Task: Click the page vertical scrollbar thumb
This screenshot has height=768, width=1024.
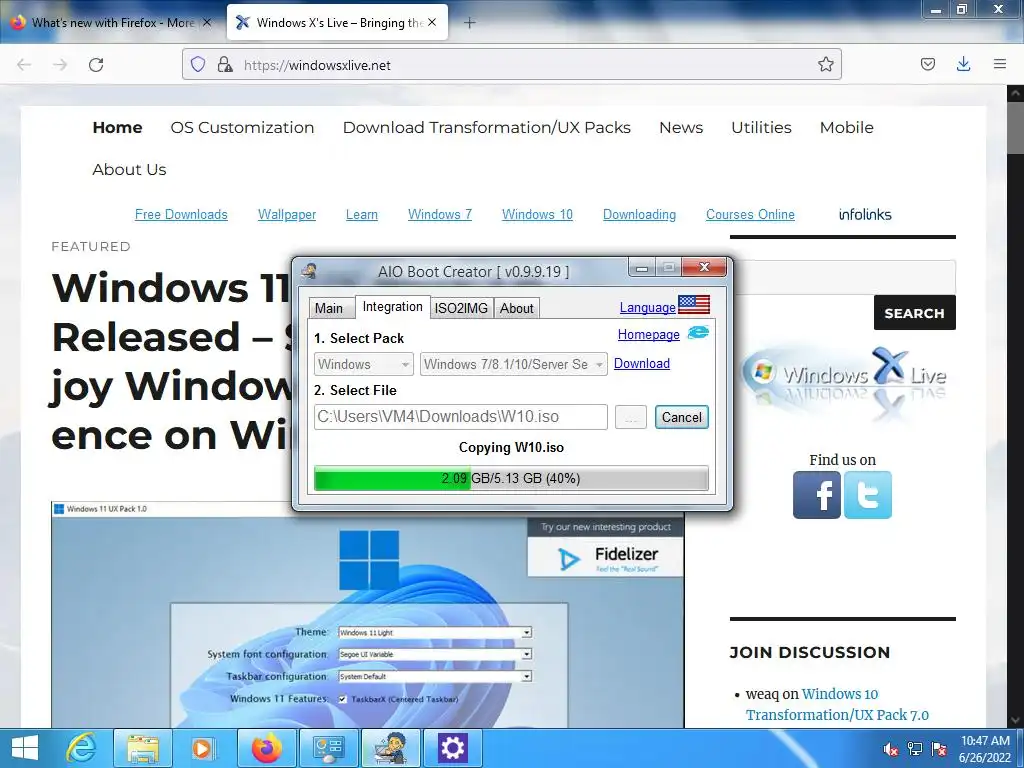Action: (x=1016, y=127)
